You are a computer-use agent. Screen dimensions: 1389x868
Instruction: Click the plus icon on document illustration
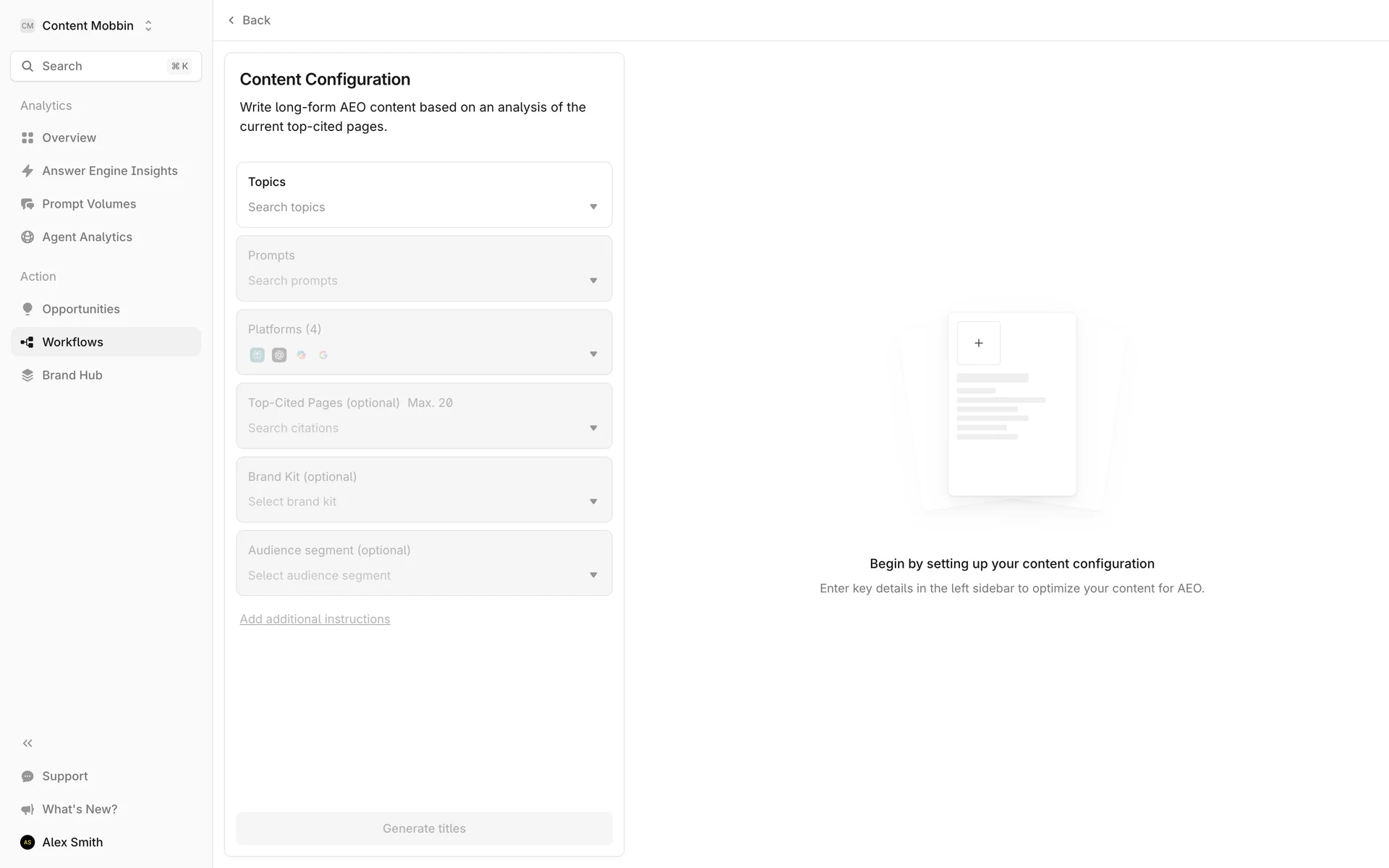pyautogui.click(x=978, y=343)
